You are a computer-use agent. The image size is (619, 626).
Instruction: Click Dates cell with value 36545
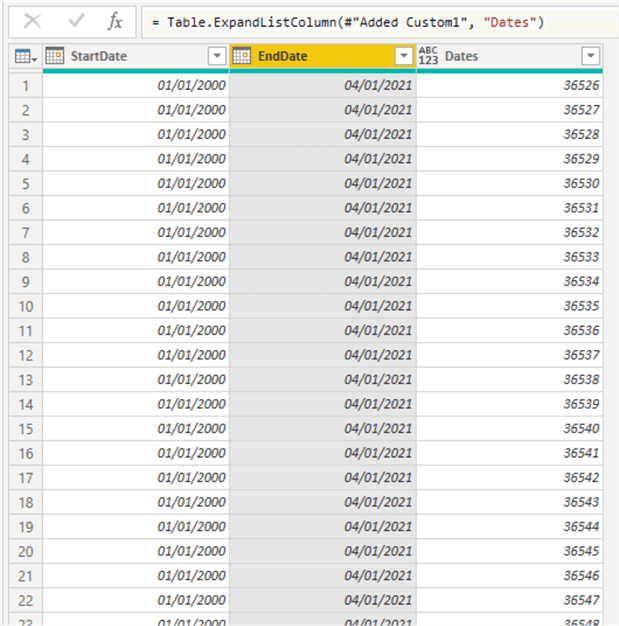pyautogui.click(x=510, y=551)
